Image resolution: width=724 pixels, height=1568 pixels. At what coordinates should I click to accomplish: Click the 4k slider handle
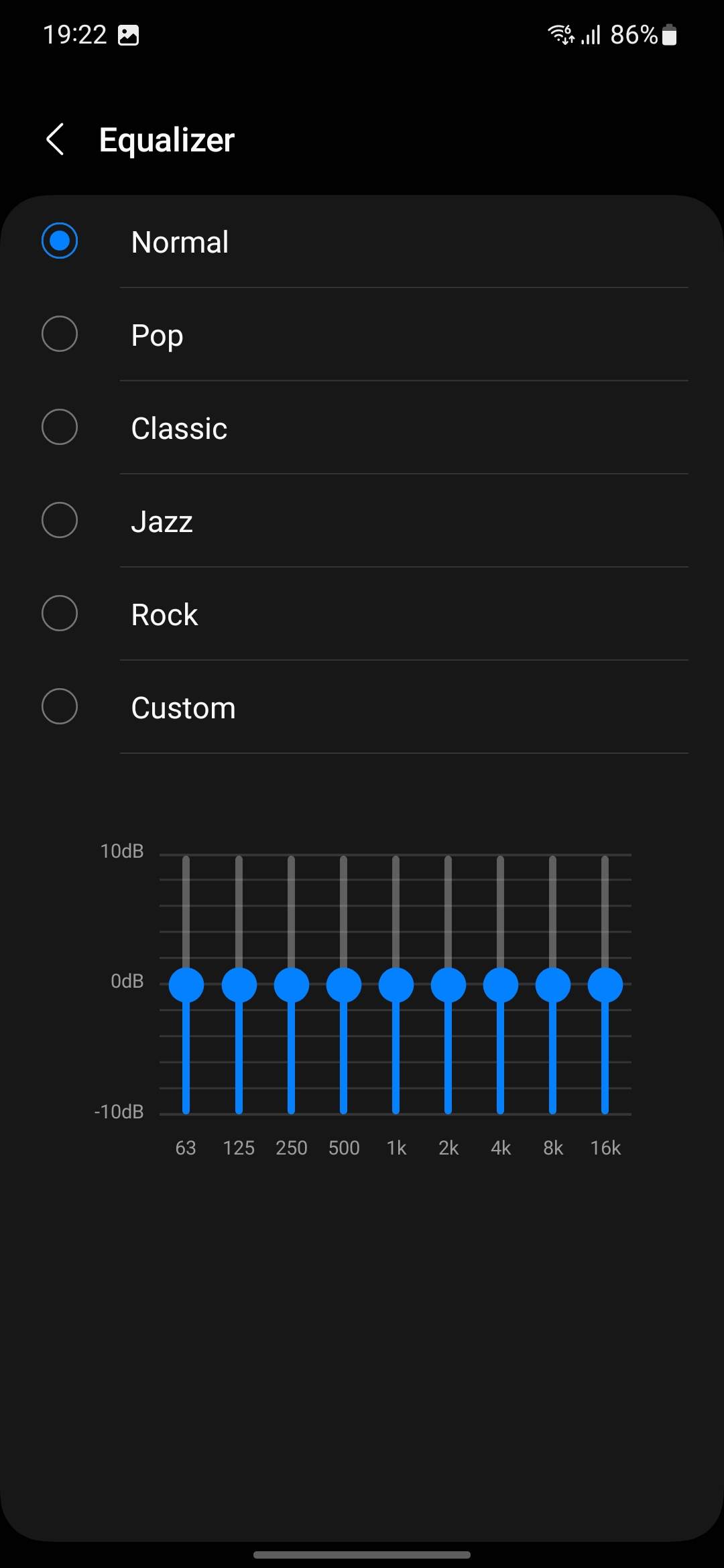pos(500,985)
